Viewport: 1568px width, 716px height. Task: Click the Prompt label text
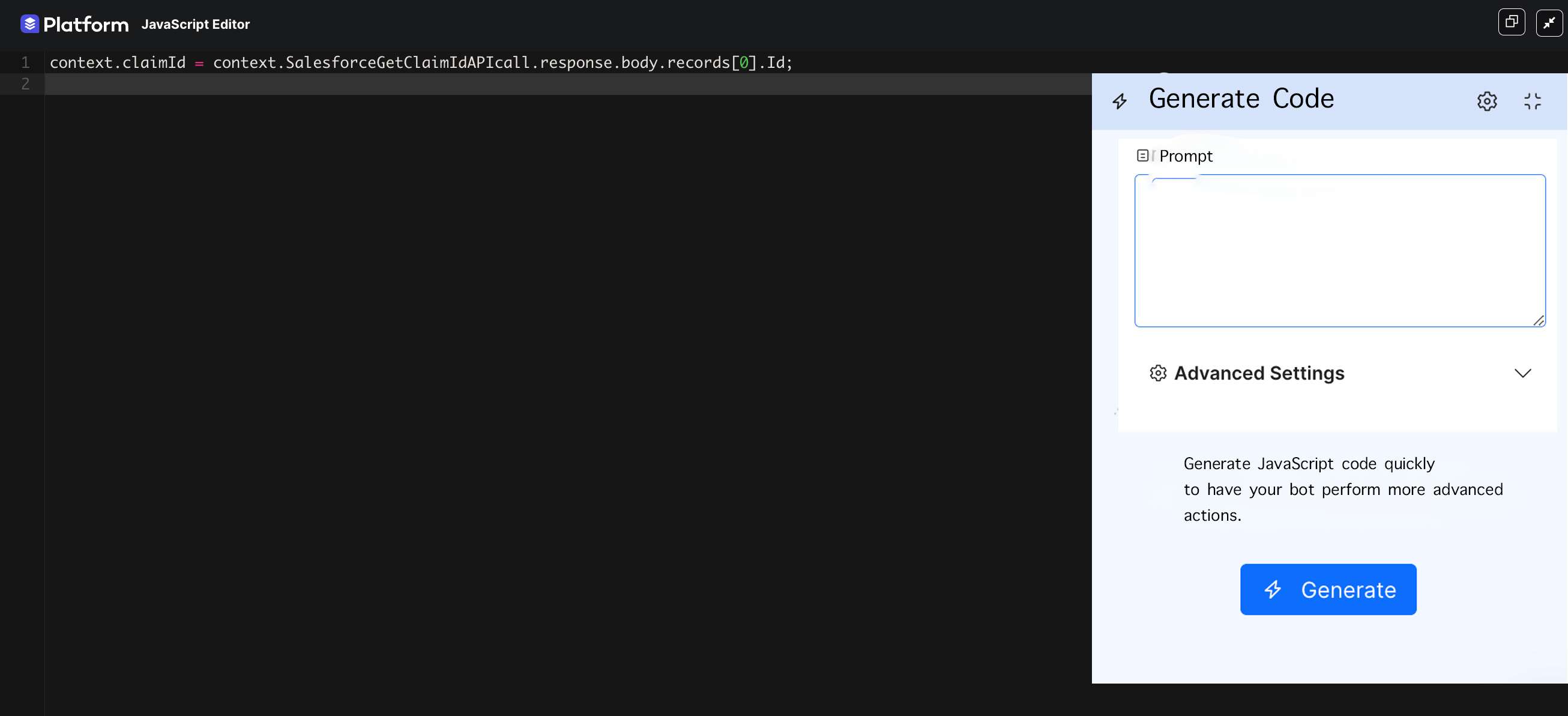coord(1185,156)
